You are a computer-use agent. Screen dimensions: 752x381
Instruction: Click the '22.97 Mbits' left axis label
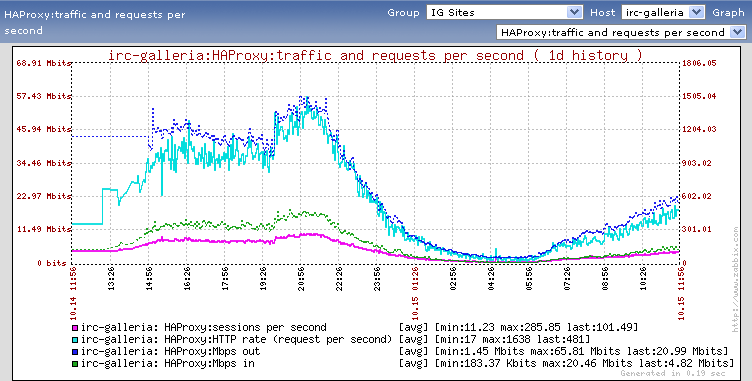[x=43, y=196]
